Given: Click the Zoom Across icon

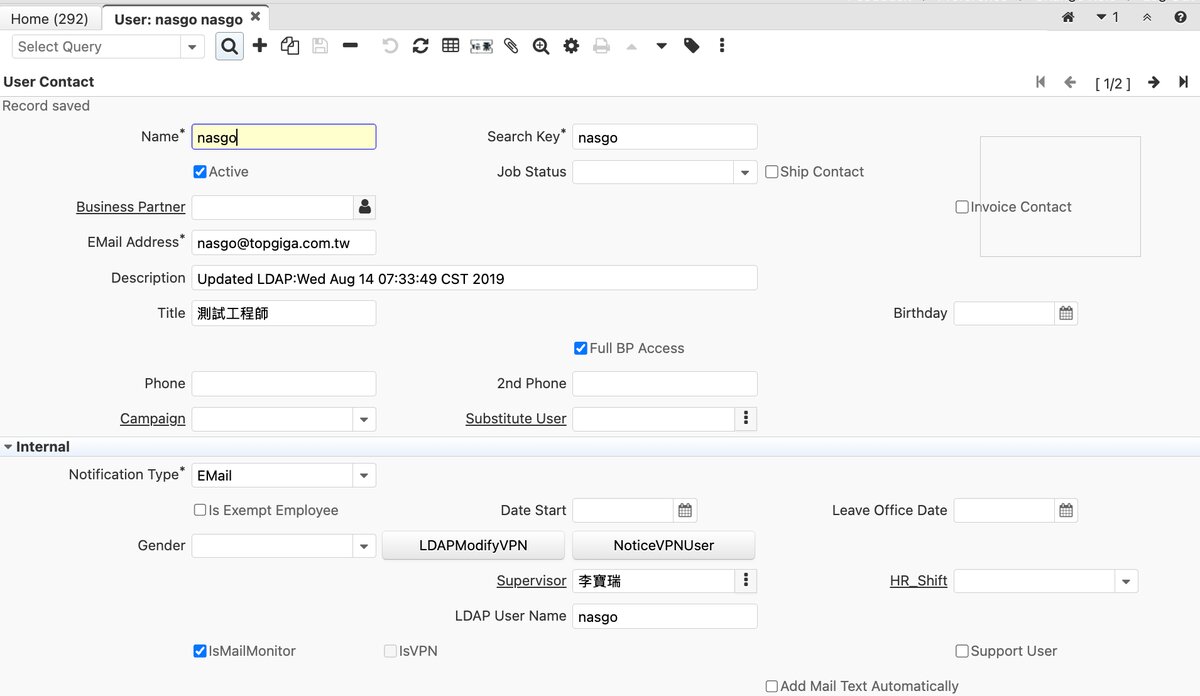Looking at the screenshot, I should 541,46.
